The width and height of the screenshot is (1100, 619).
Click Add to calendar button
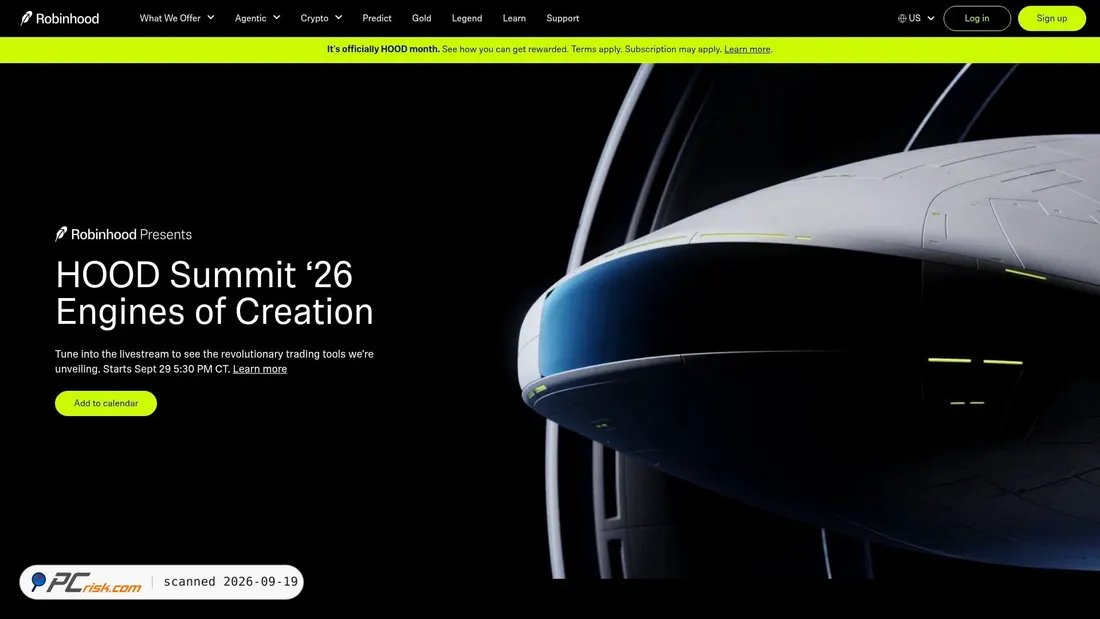(106, 404)
